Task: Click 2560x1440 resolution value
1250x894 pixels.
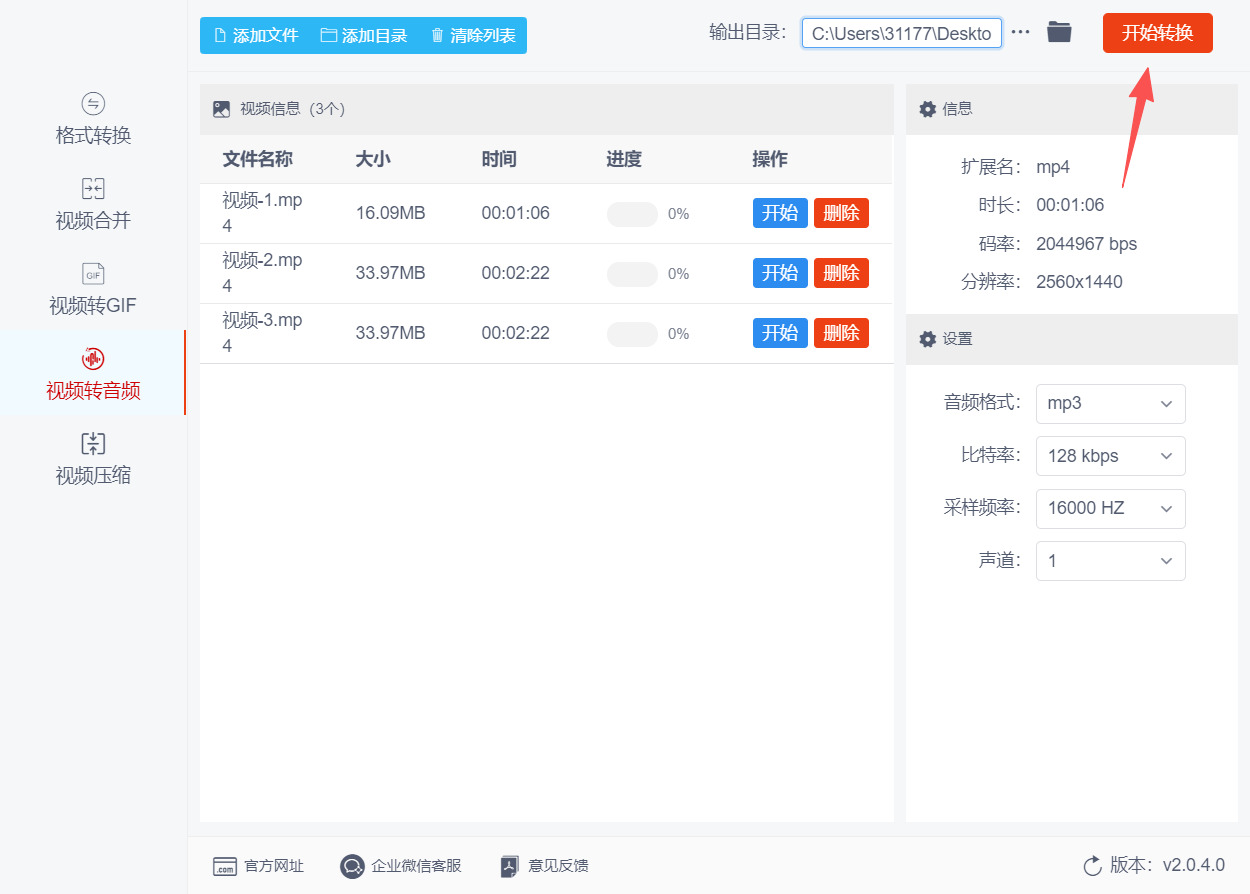Action: tap(1079, 282)
